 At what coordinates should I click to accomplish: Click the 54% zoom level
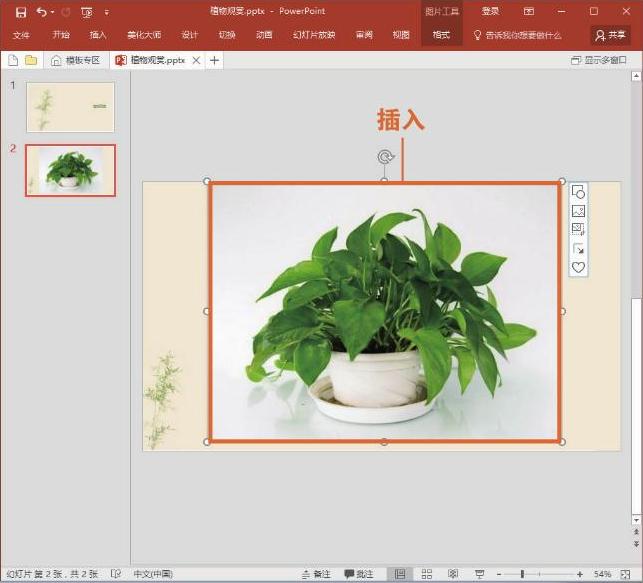602,574
